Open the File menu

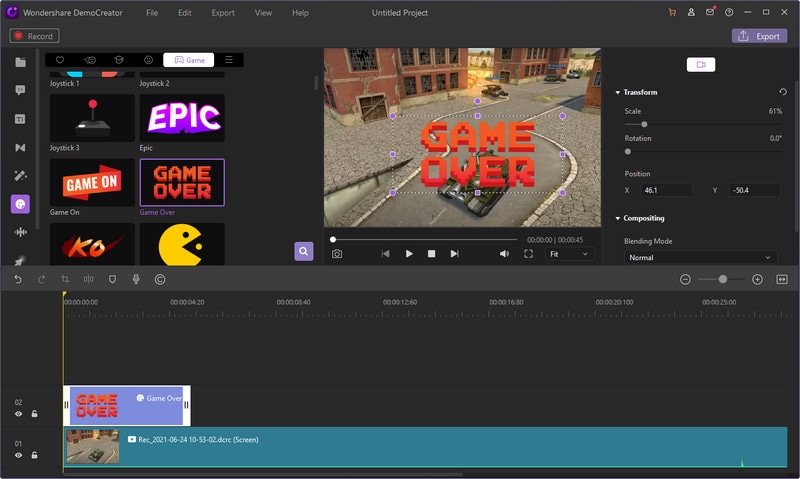pyautogui.click(x=152, y=13)
